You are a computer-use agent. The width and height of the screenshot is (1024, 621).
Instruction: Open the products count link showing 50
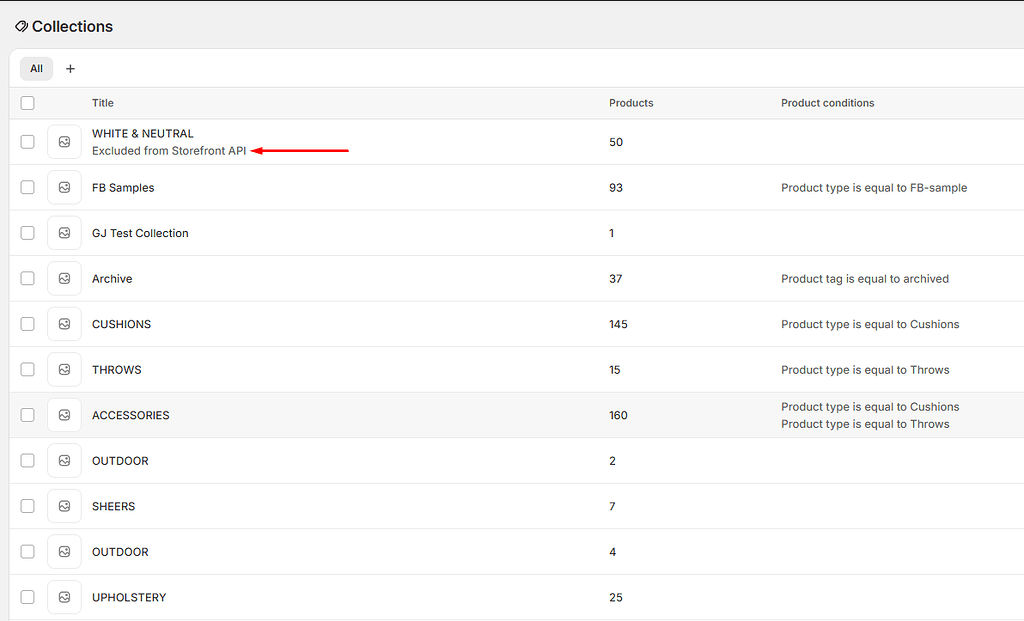[615, 141]
